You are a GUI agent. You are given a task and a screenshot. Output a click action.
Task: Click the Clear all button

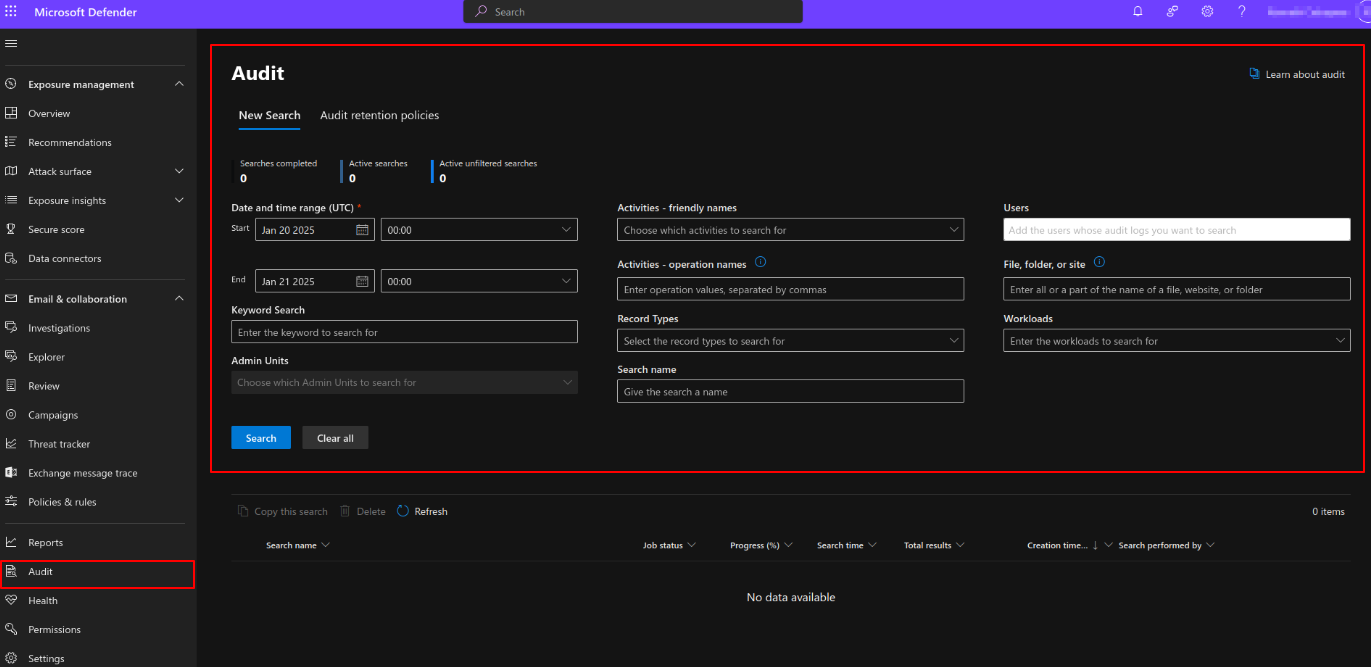click(335, 438)
